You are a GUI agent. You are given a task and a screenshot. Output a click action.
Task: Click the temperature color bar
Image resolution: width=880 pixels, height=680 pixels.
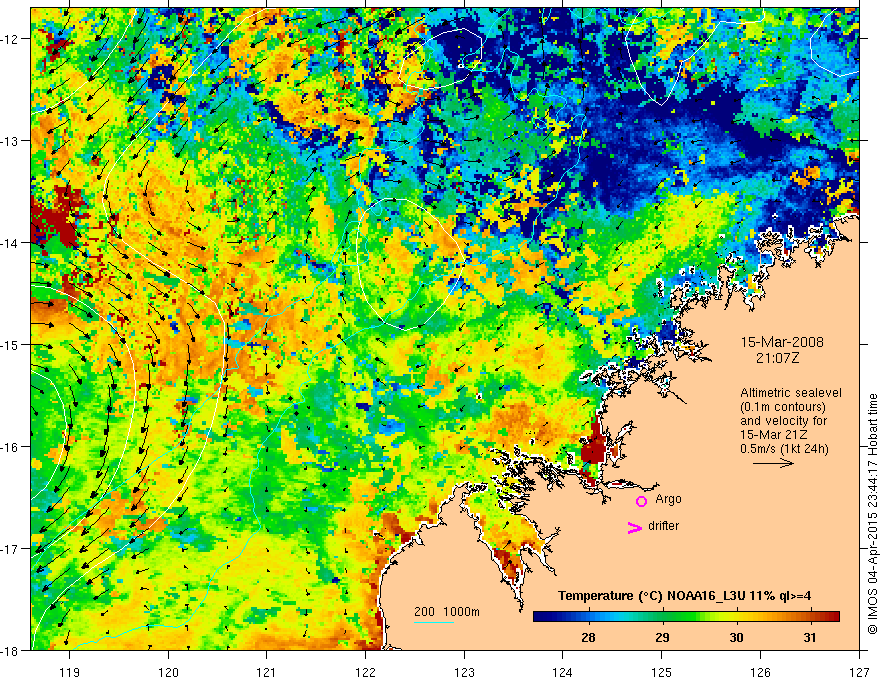pyautogui.click(x=686, y=616)
